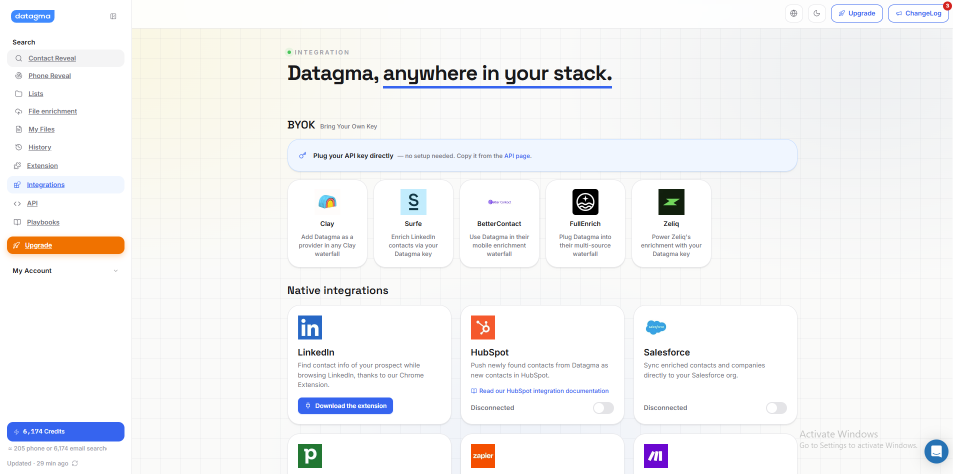953x474 pixels.
Task: Open My Files in sidebar
Action: coord(66,129)
